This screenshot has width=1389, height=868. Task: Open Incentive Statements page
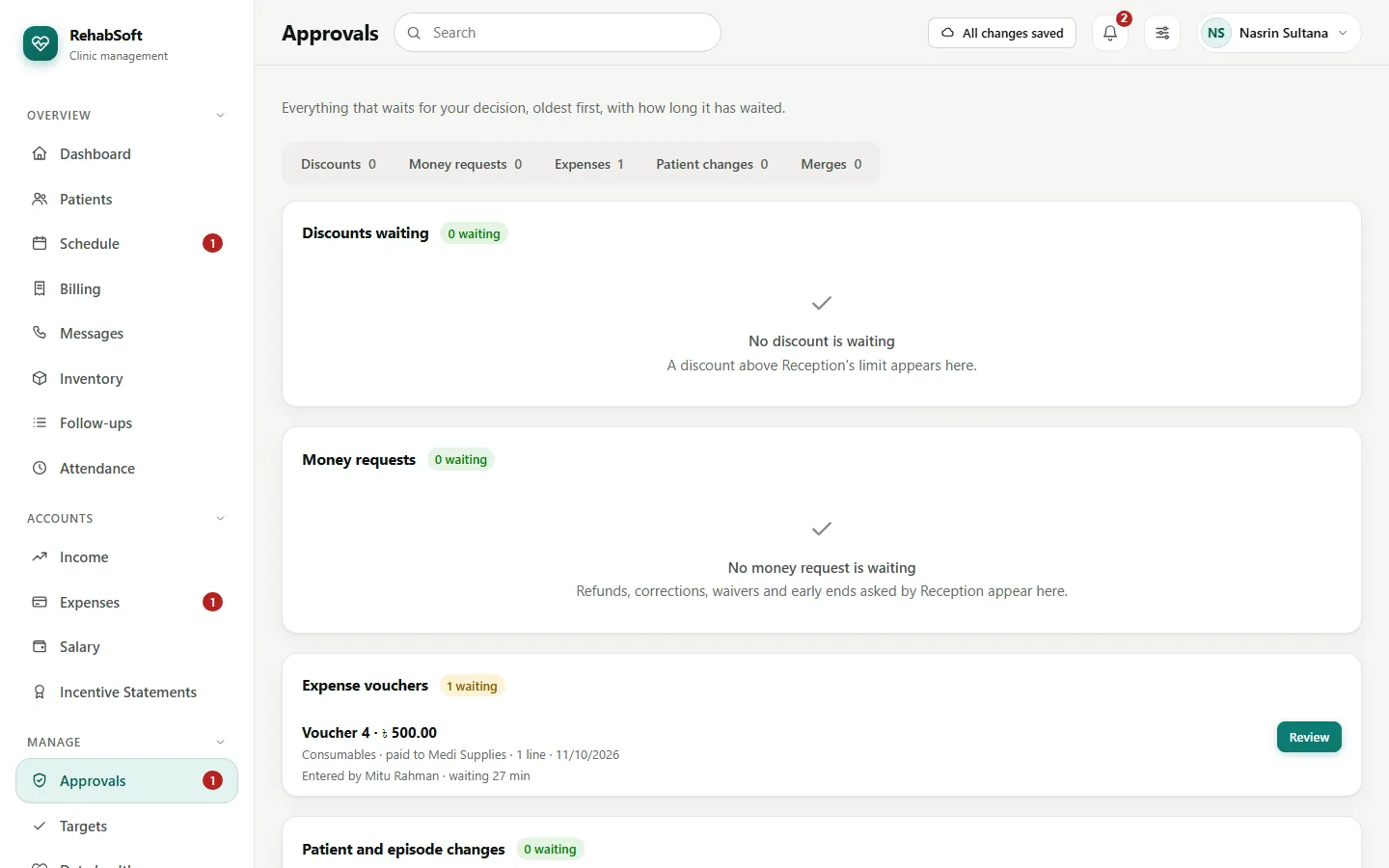point(126,692)
